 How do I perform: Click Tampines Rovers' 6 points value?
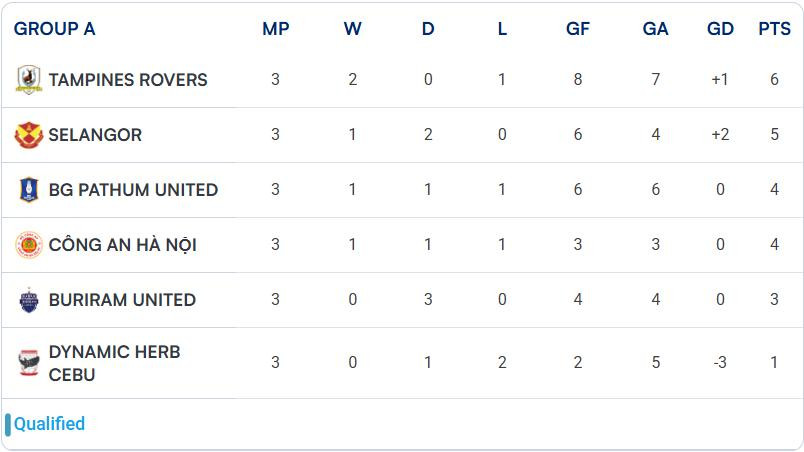(774, 80)
